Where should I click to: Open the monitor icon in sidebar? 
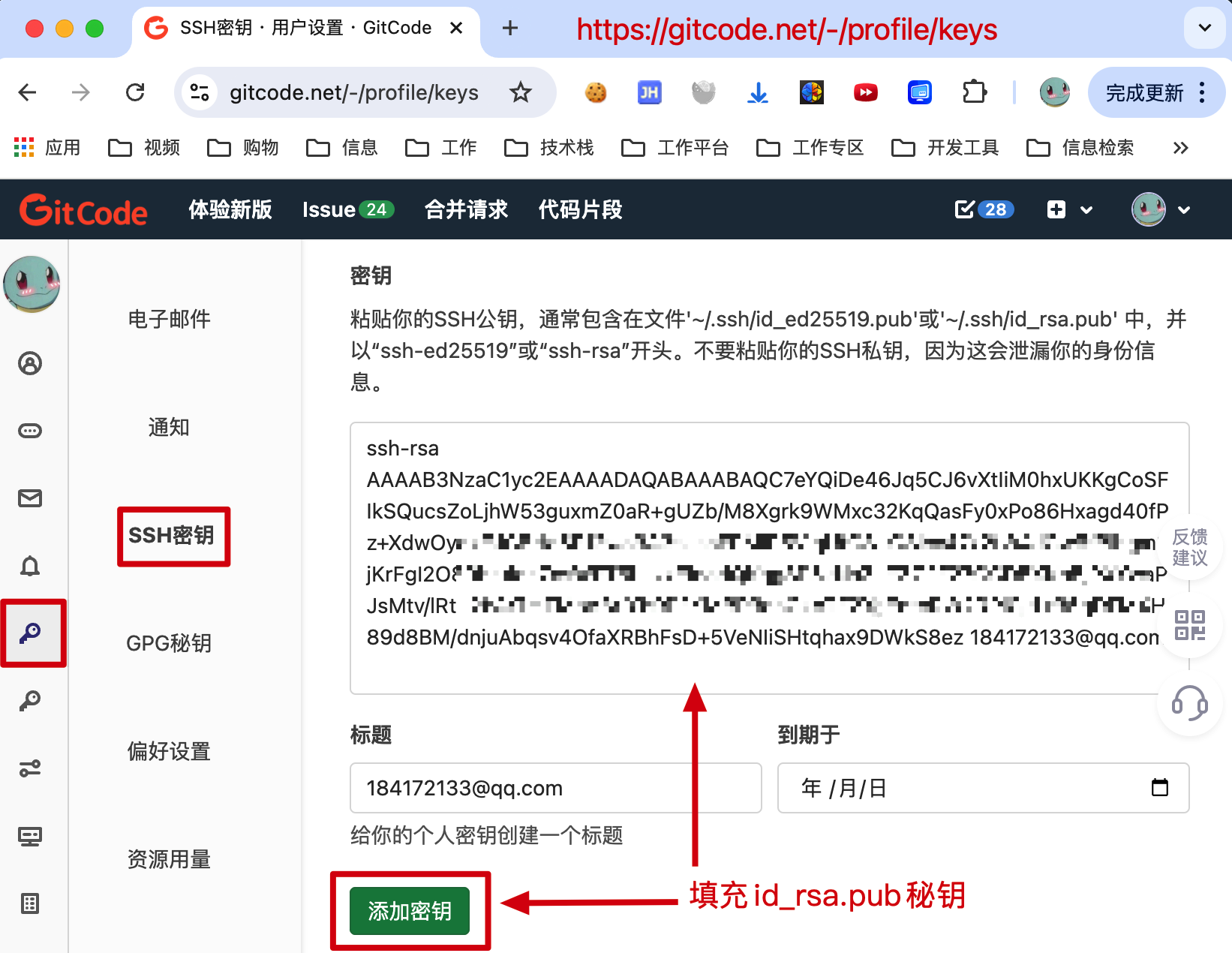(30, 836)
